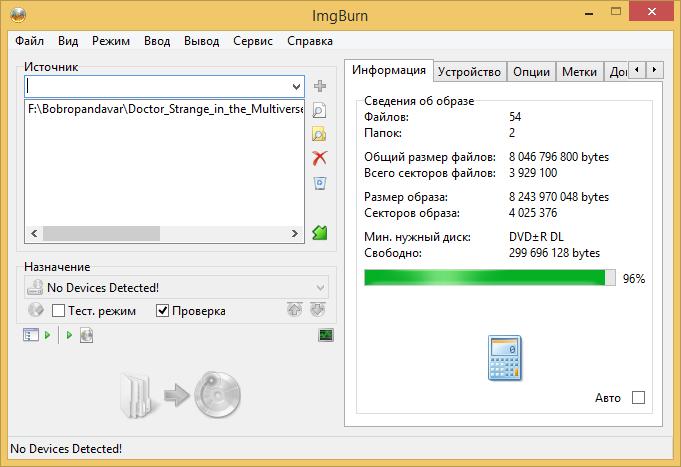681x467 pixels.
Task: Click source list scroll right arrow
Action: [x=294, y=233]
